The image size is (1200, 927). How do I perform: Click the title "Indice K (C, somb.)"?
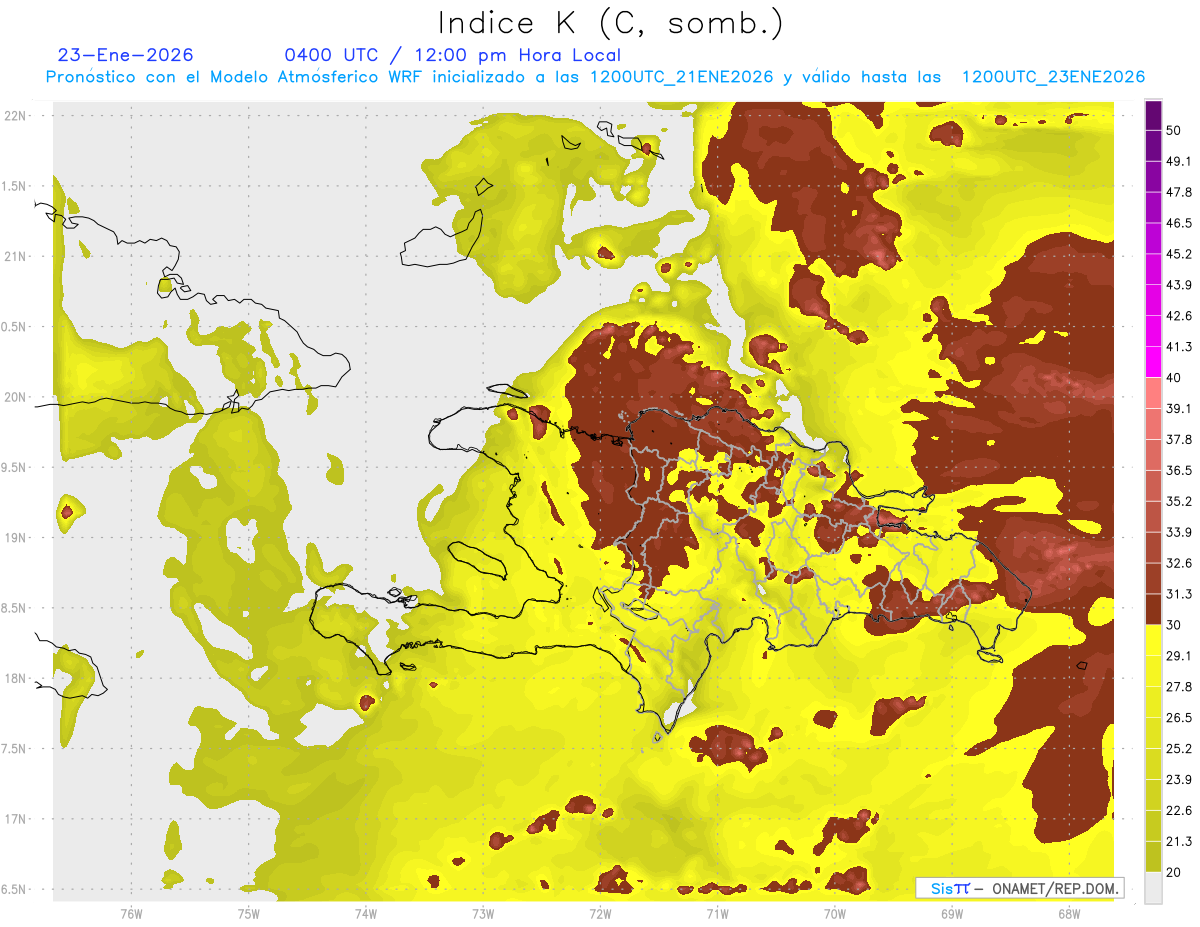(x=610, y=23)
